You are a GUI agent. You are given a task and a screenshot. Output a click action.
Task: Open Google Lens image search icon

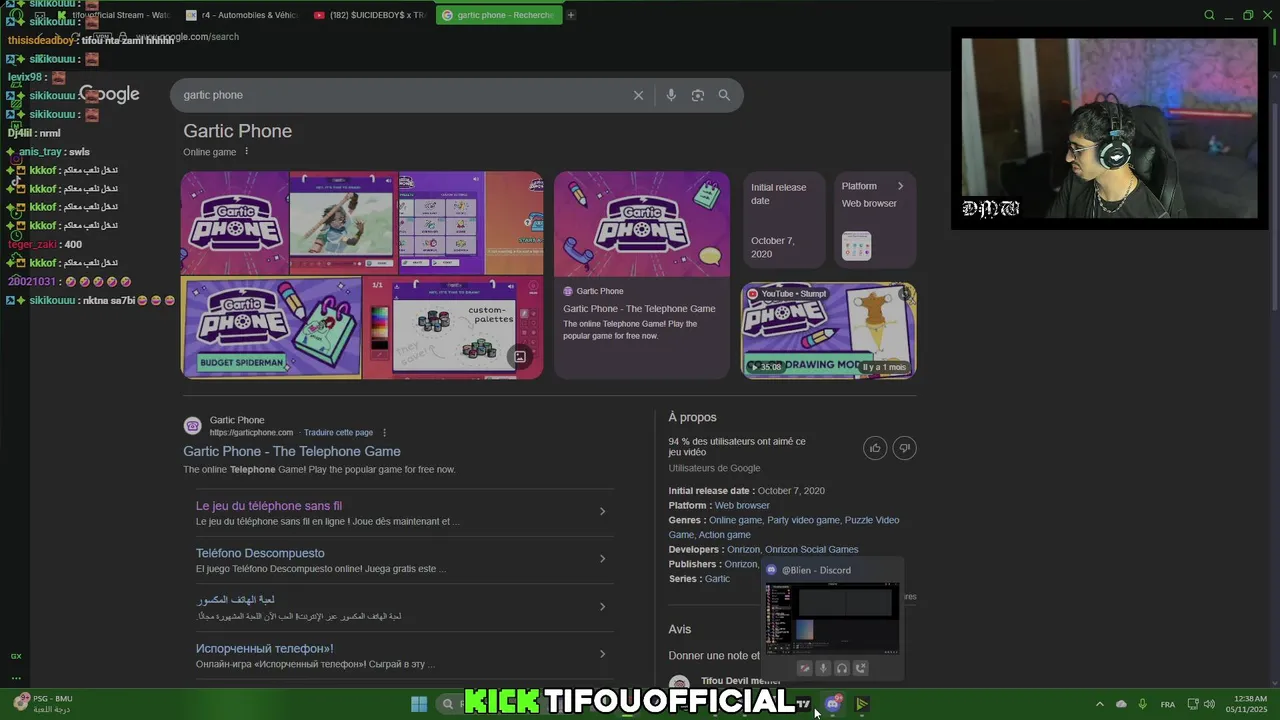698,95
